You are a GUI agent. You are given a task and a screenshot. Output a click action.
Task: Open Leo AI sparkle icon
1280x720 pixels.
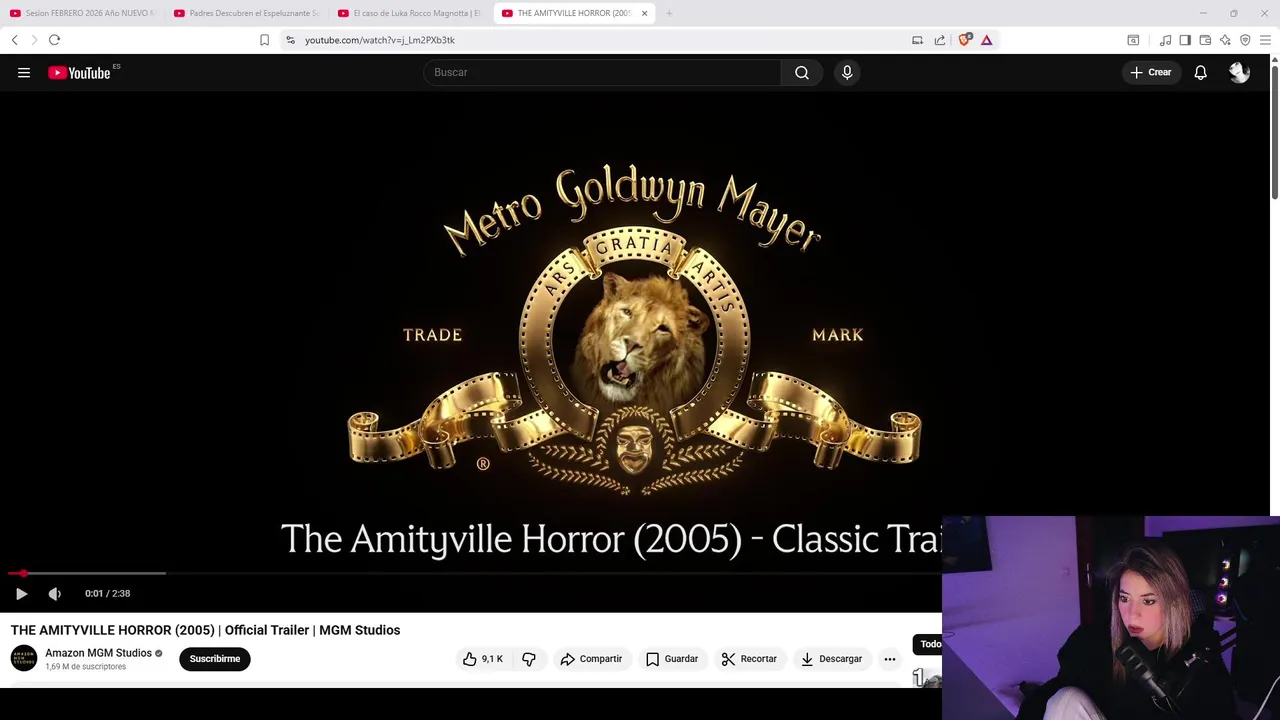[1225, 40]
